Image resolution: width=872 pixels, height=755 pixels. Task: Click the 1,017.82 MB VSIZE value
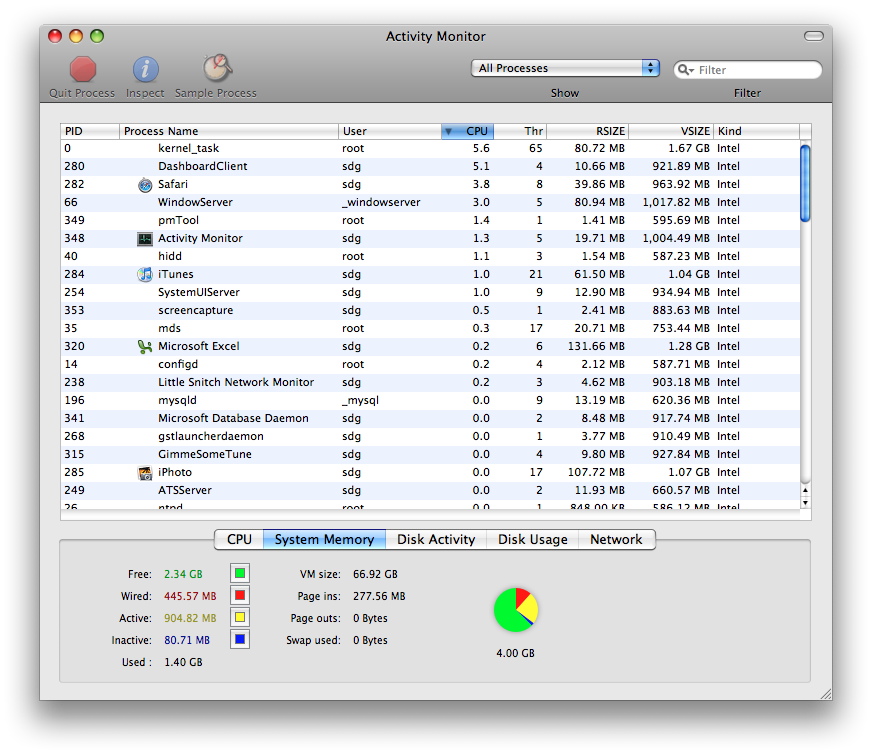pos(676,202)
